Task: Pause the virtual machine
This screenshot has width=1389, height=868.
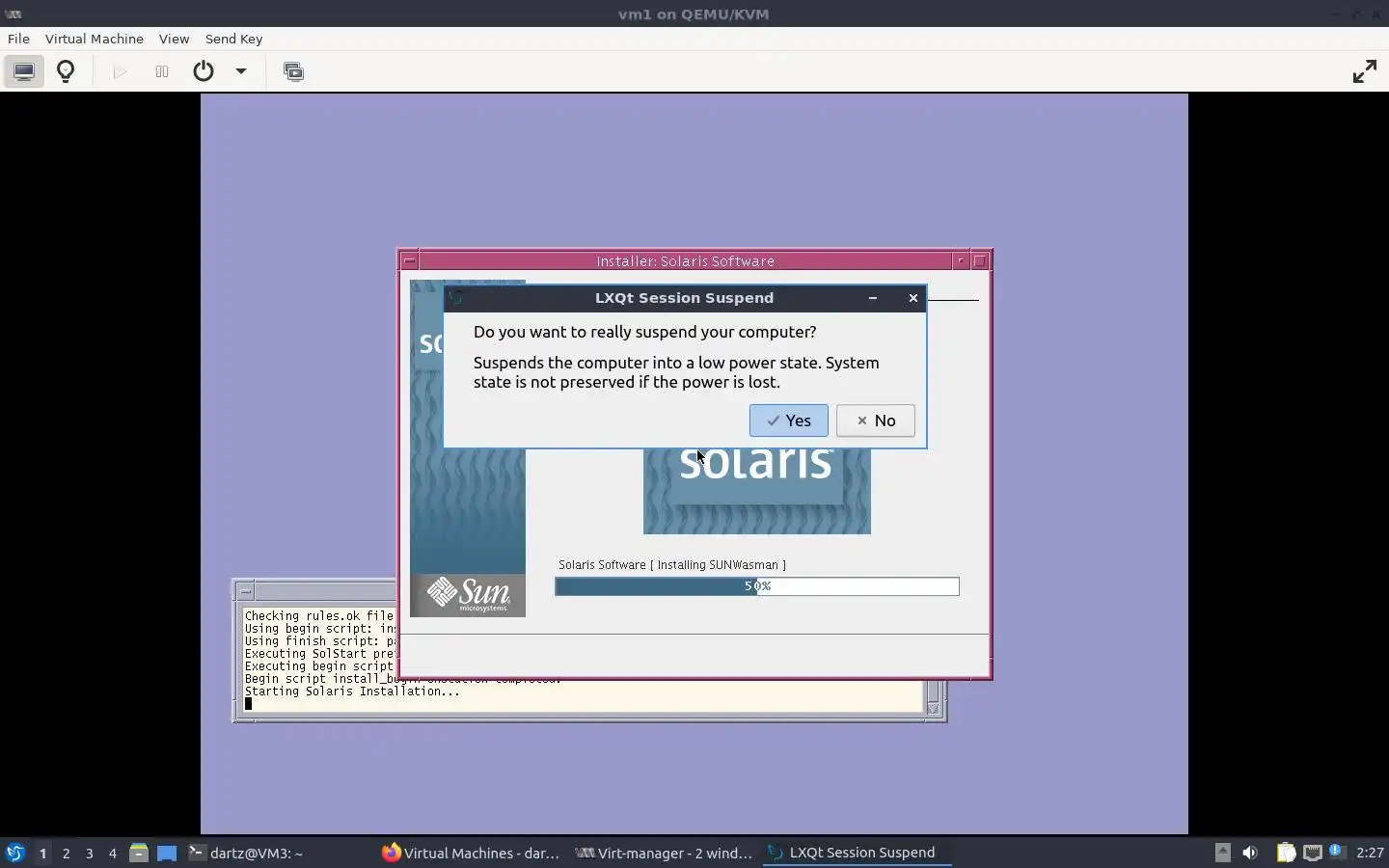Action: coord(162,71)
